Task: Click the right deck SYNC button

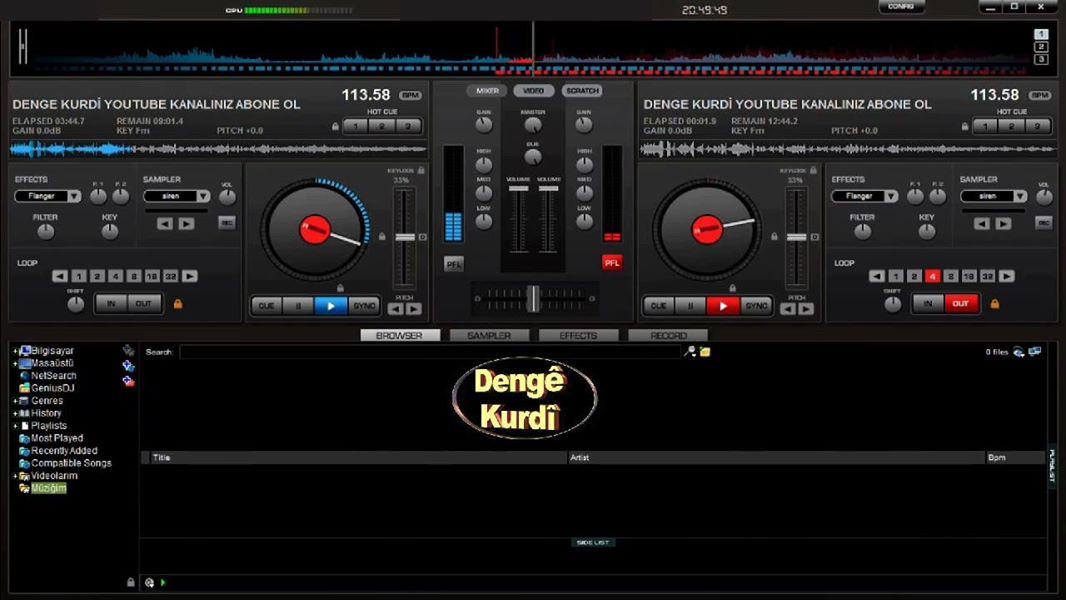Action: pos(756,306)
